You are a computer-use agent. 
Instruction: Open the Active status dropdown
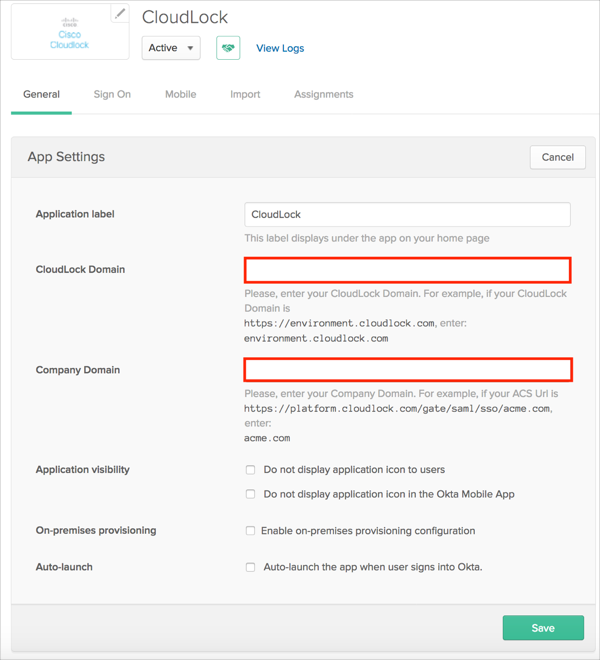tap(171, 48)
